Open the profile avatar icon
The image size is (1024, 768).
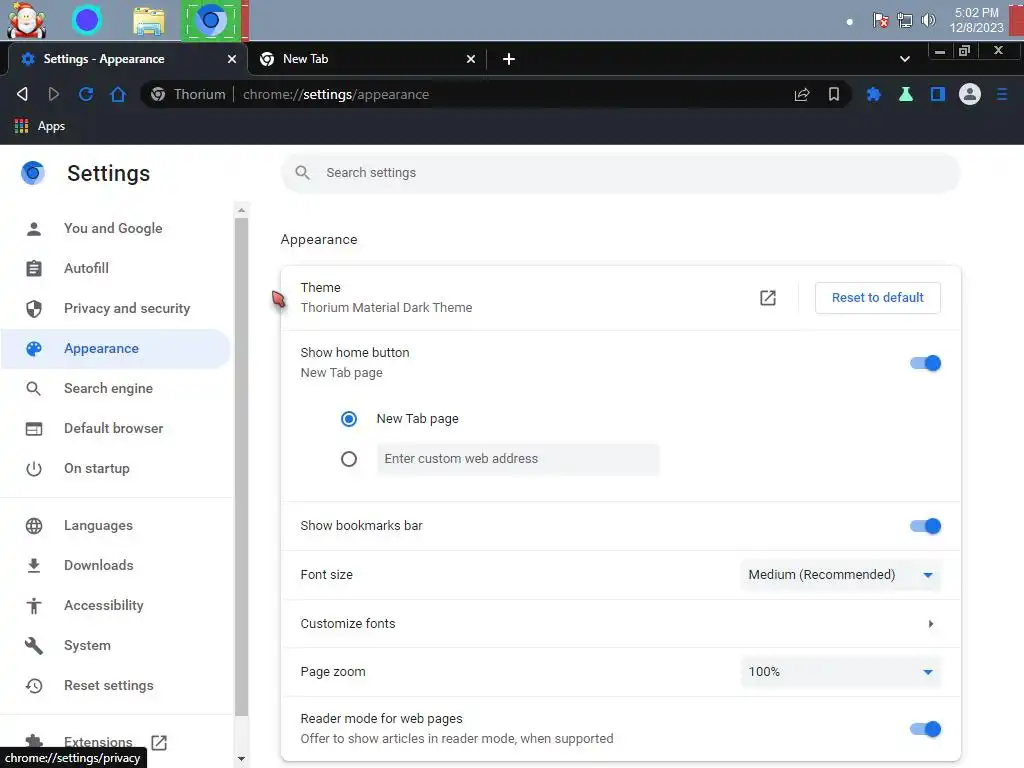point(970,94)
